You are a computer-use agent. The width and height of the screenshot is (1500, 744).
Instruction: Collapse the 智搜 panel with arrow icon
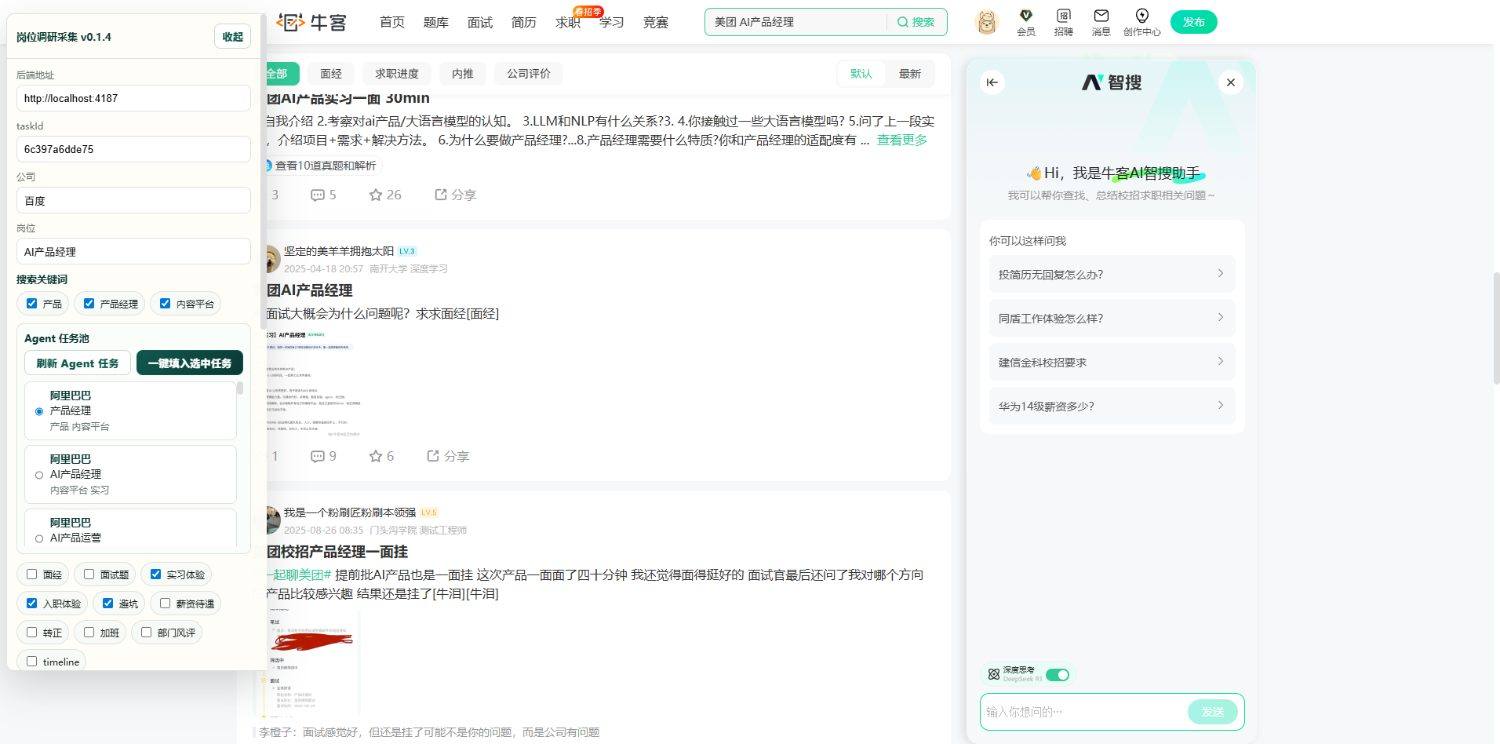tap(992, 83)
